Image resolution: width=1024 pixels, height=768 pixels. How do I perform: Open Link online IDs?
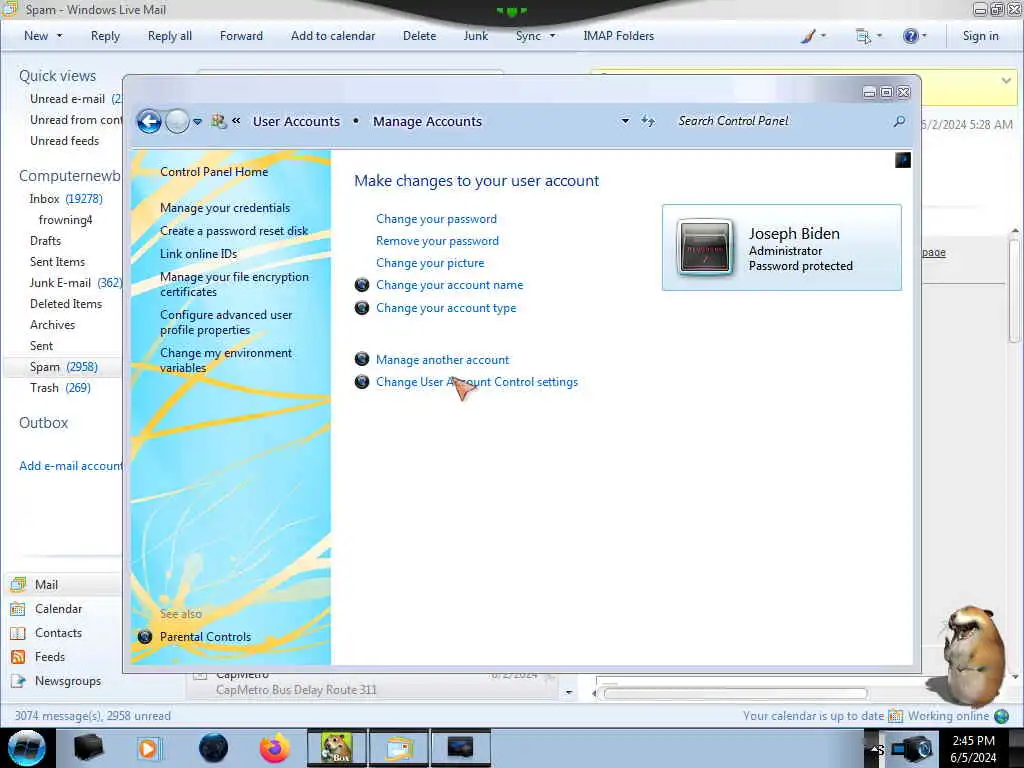199,253
